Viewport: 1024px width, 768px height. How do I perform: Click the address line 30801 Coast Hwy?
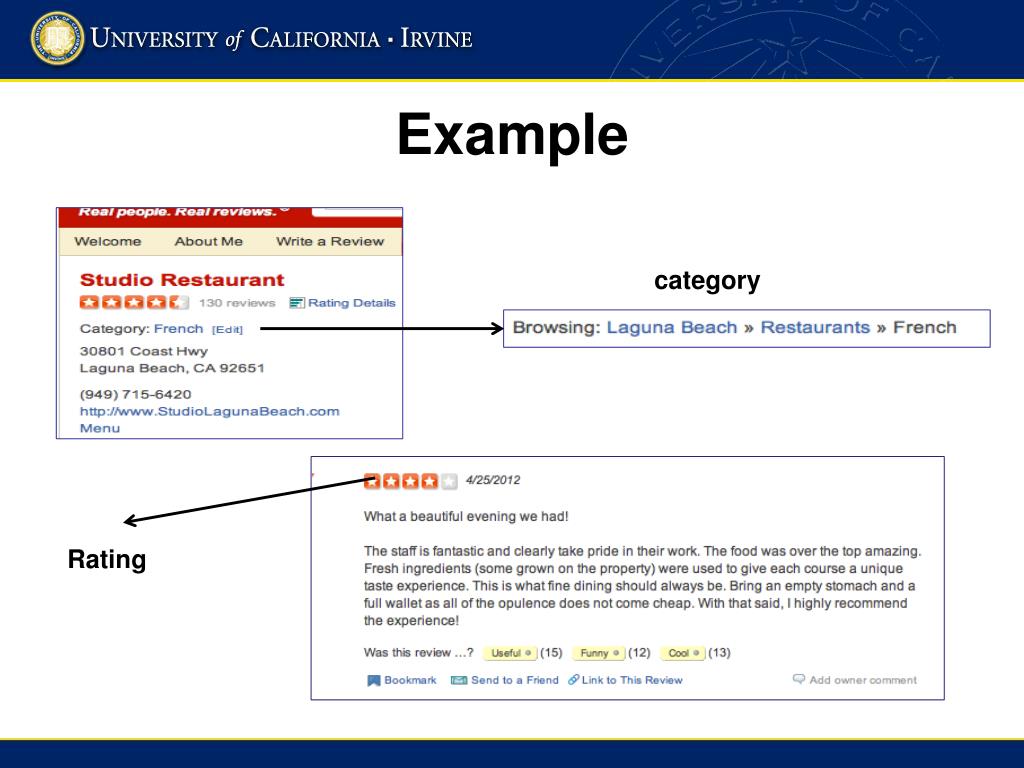[x=144, y=351]
